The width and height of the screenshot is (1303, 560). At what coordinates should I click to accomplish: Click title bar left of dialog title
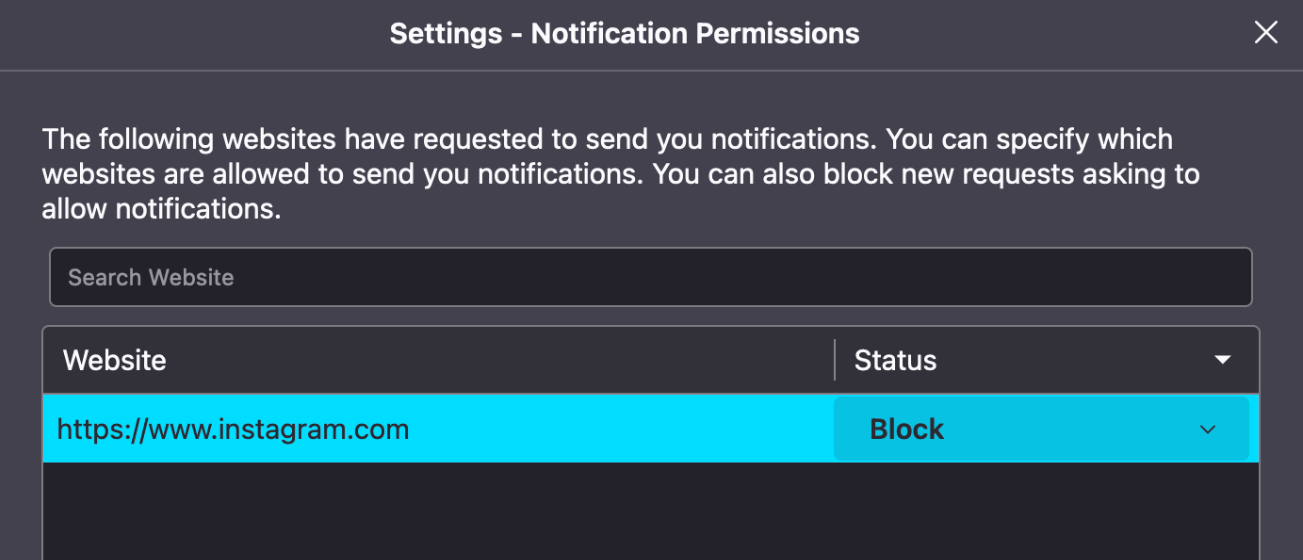pyautogui.click(x=200, y=34)
